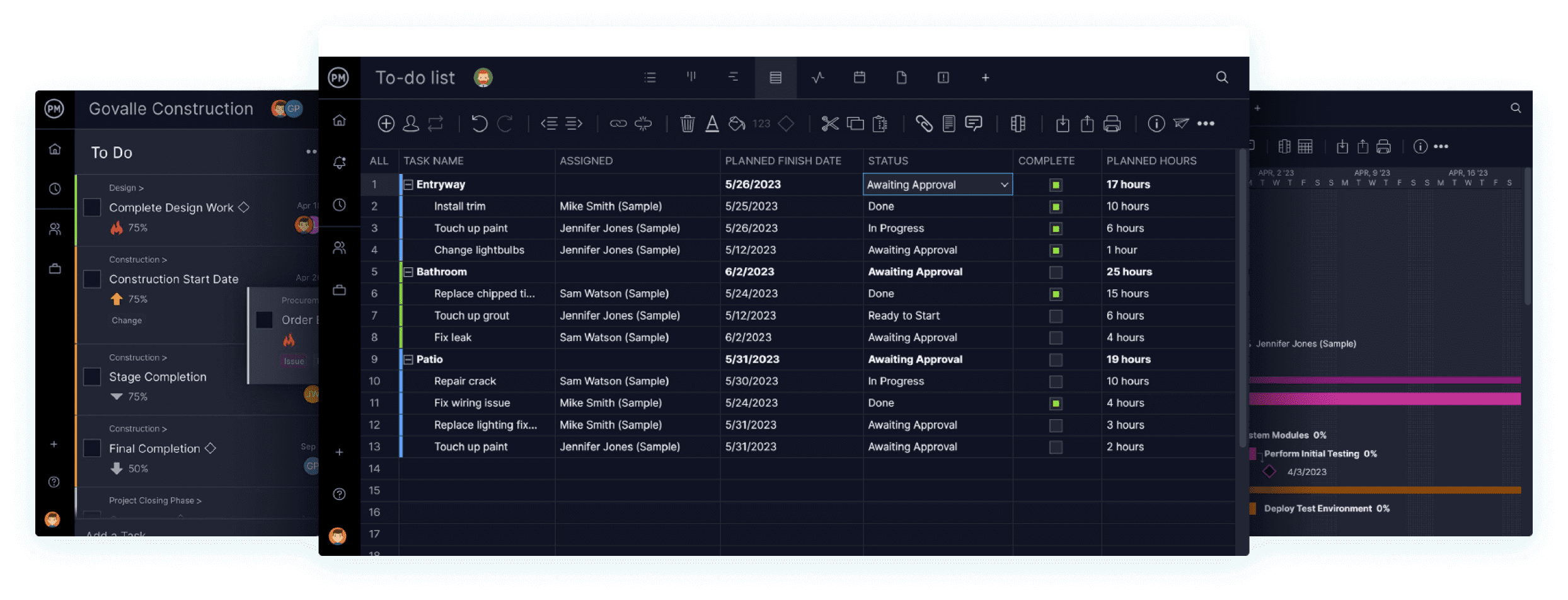
Task: Select the ALL column header tab
Action: (x=379, y=161)
